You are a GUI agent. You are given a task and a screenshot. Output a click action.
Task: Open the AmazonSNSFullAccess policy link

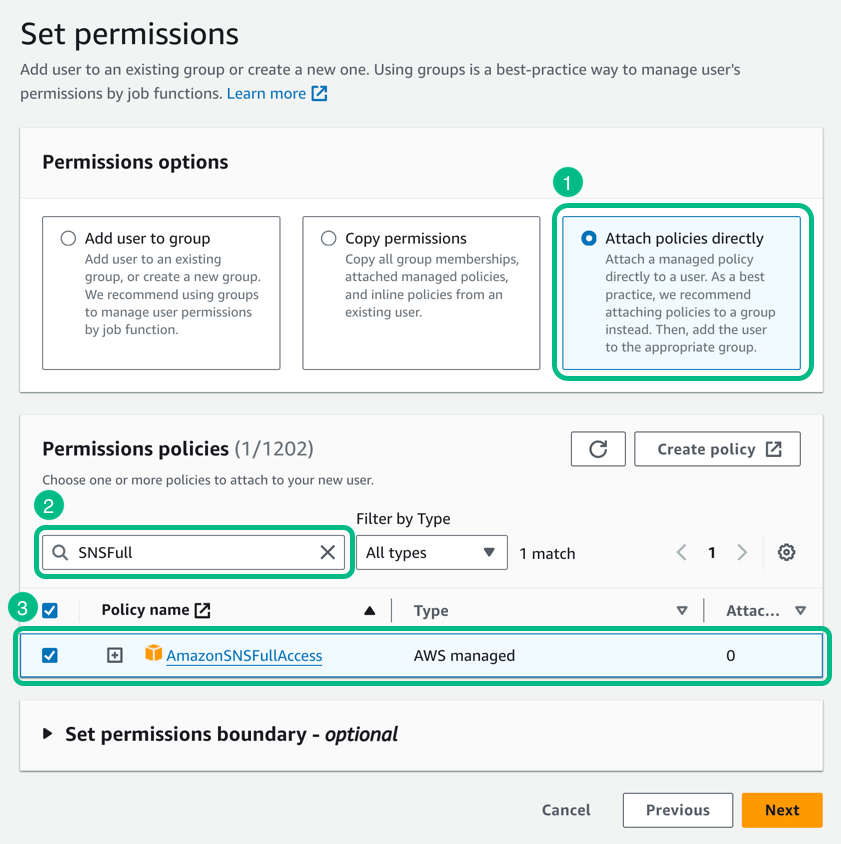tap(243, 655)
